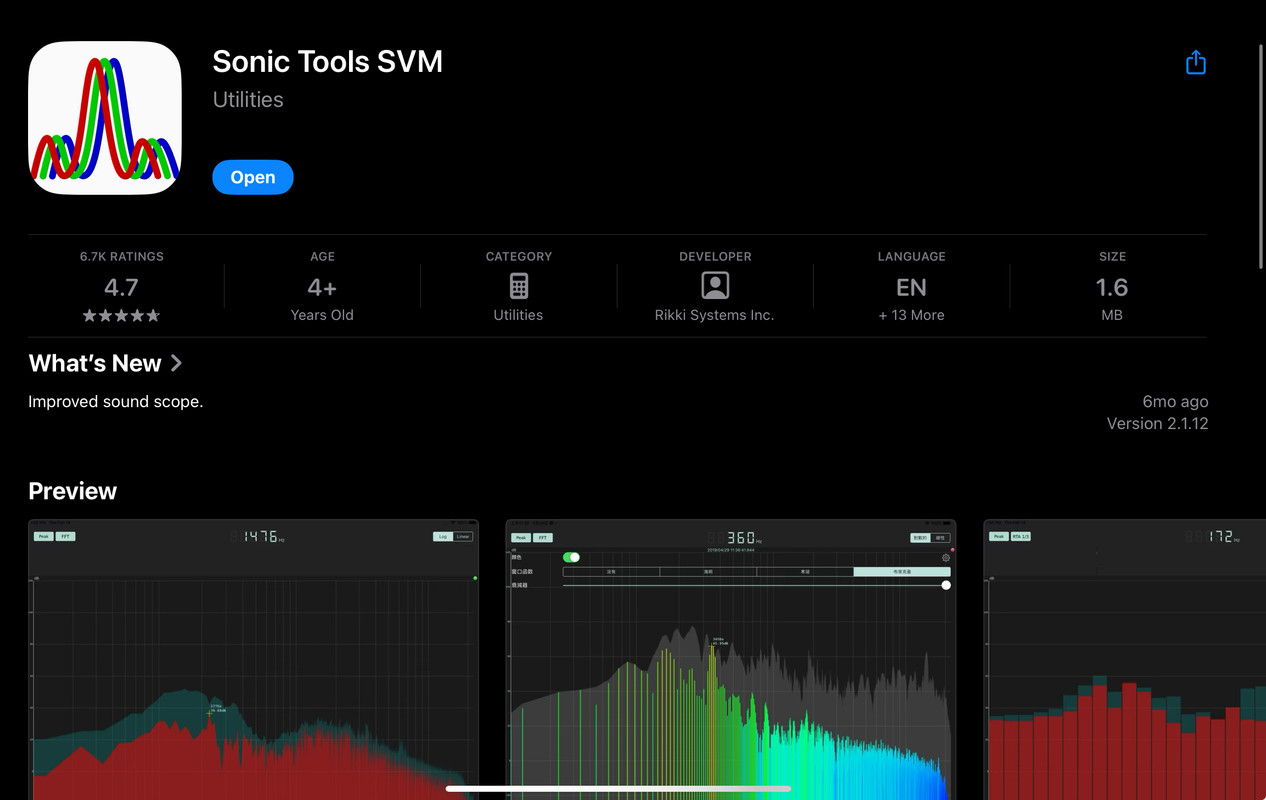Click the 4+ age rating

point(322,287)
